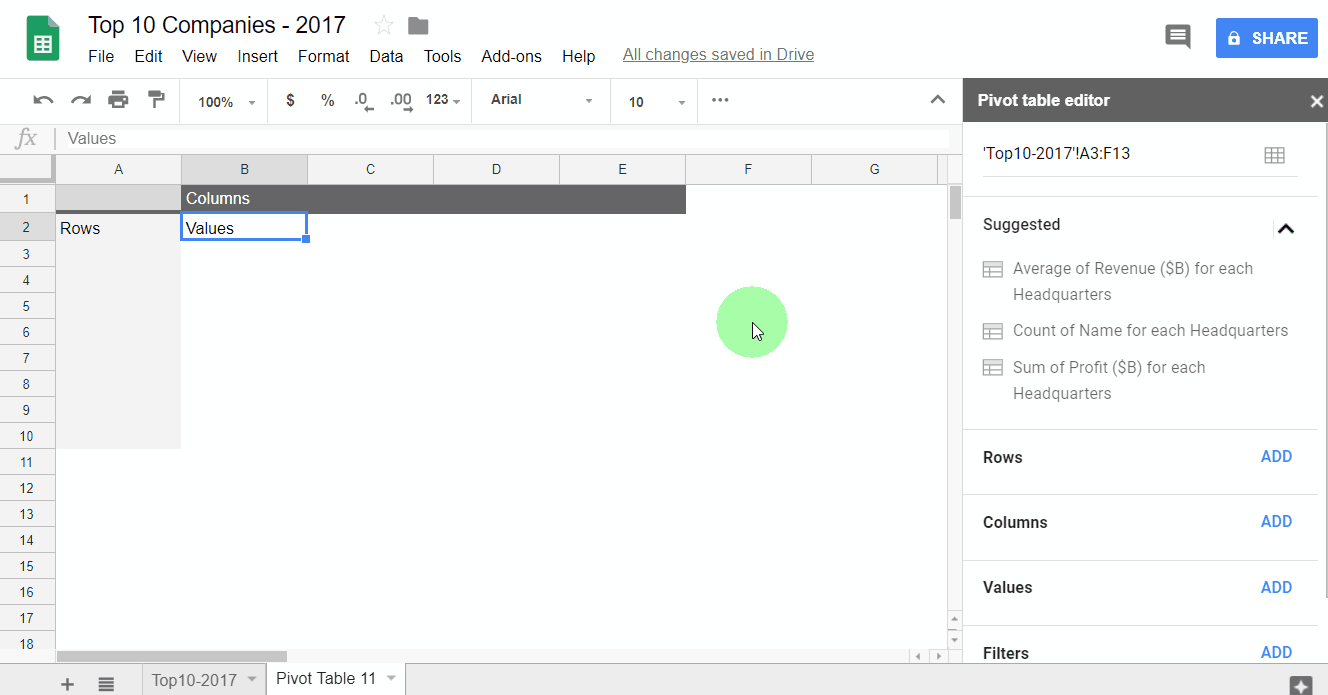Click the select data range grid icon

[1274, 155]
